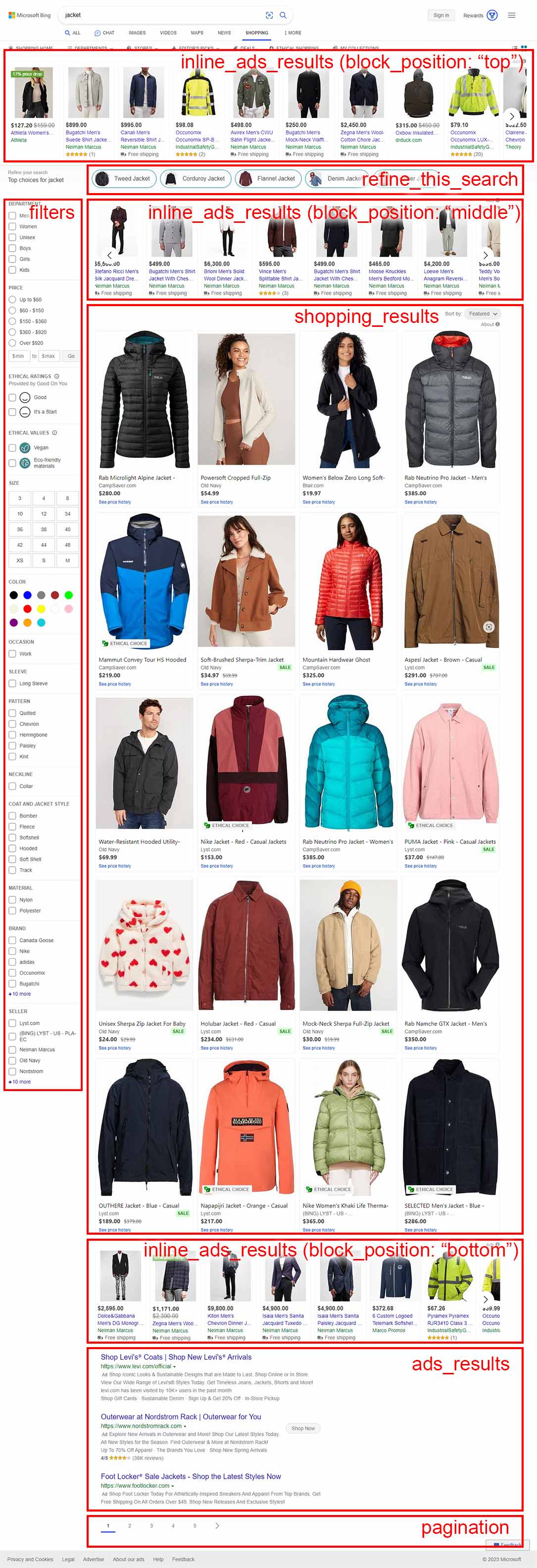
Task: Open the Rewards medal icon
Action: (492, 15)
